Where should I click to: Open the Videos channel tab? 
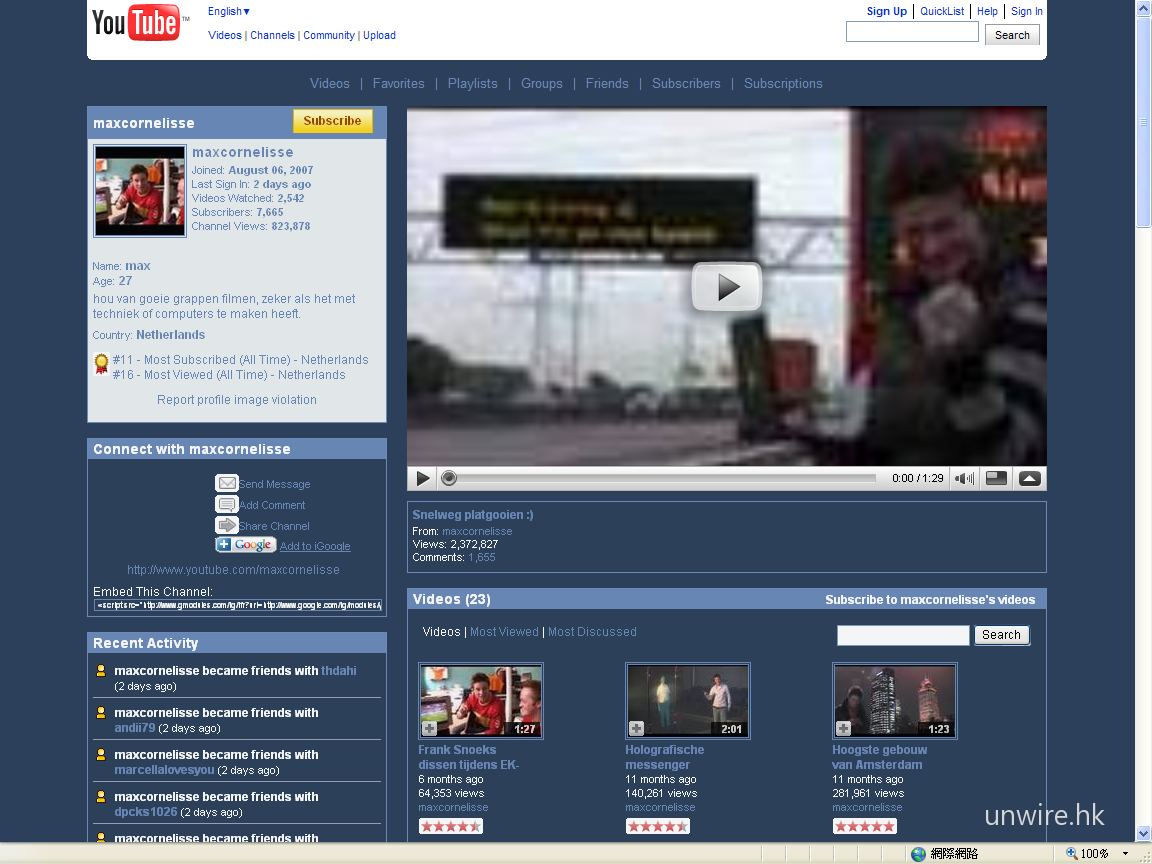pos(330,84)
